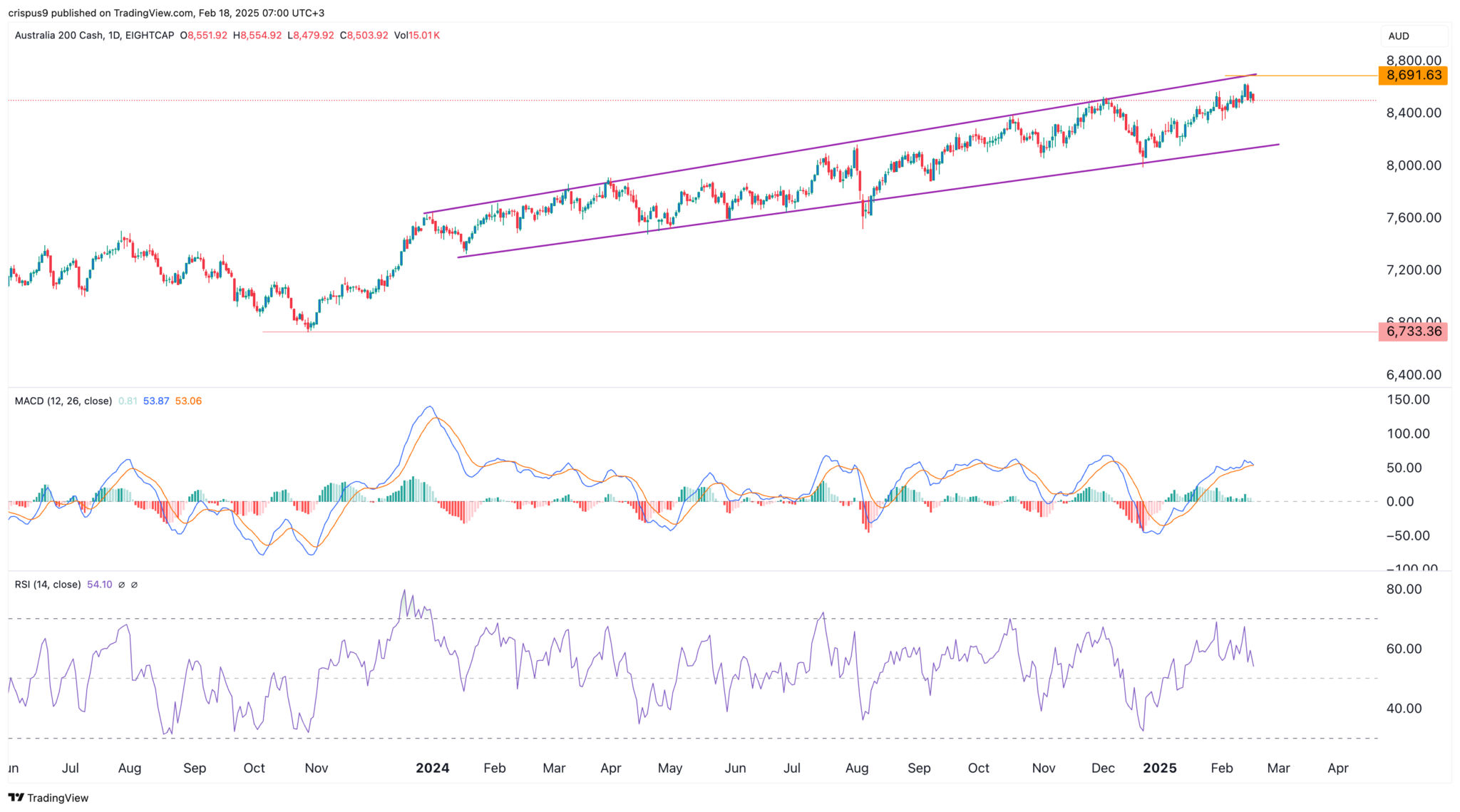The image size is (1460, 812).
Task: Click the TradingView logo at bottom left
Action: tap(48, 798)
